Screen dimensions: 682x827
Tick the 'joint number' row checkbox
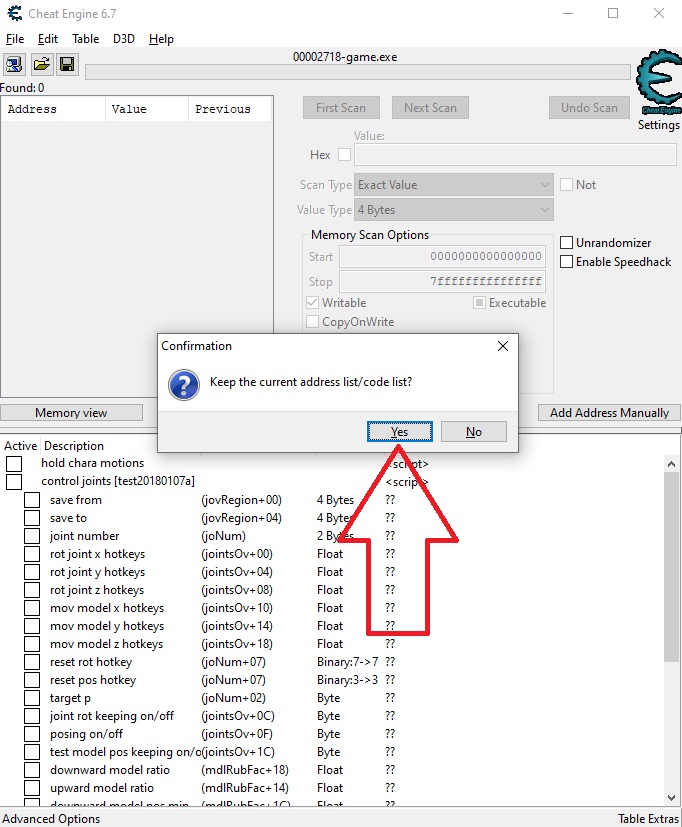point(32,536)
